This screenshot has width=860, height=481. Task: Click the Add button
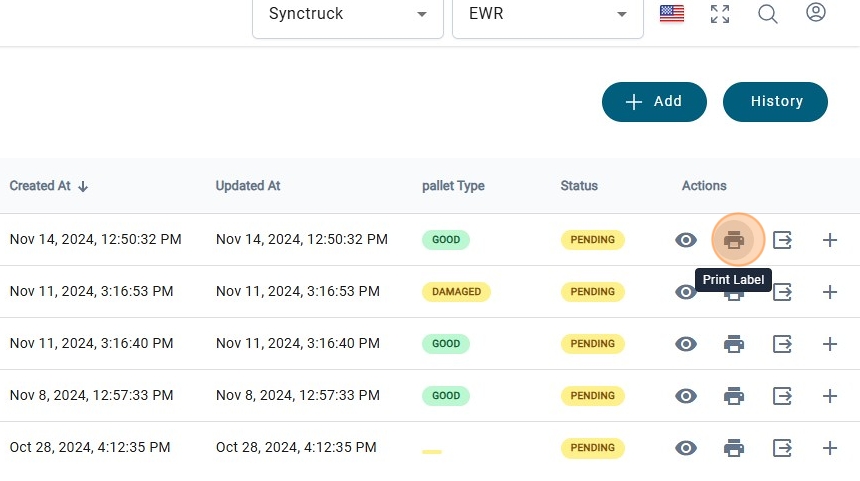coord(654,101)
